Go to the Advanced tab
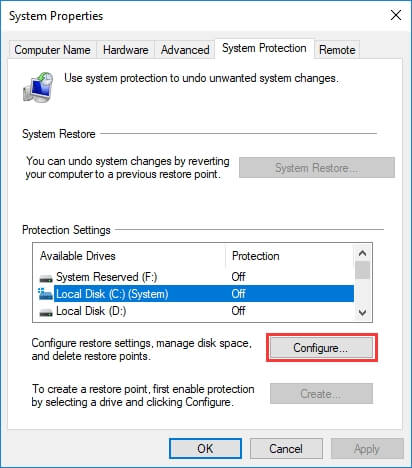Viewport: 412px width, 468px height. (185, 50)
